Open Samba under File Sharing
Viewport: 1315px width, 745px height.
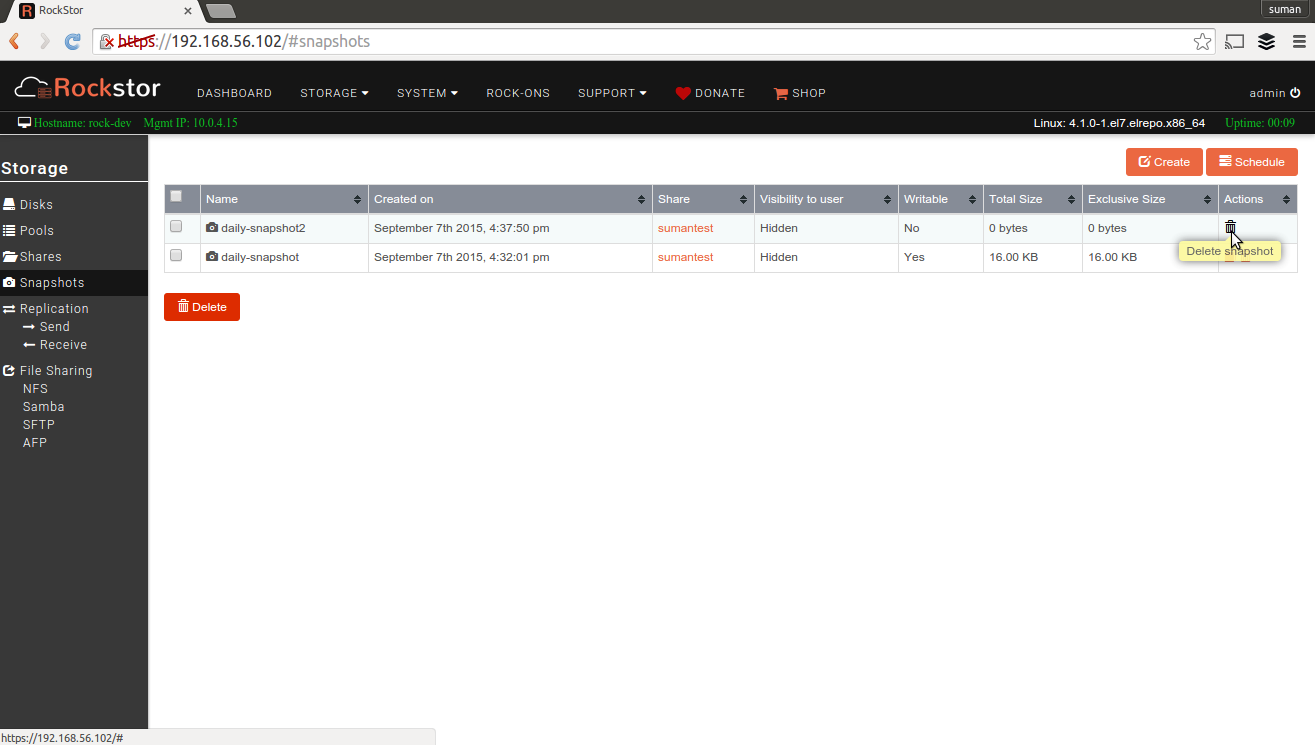point(43,407)
